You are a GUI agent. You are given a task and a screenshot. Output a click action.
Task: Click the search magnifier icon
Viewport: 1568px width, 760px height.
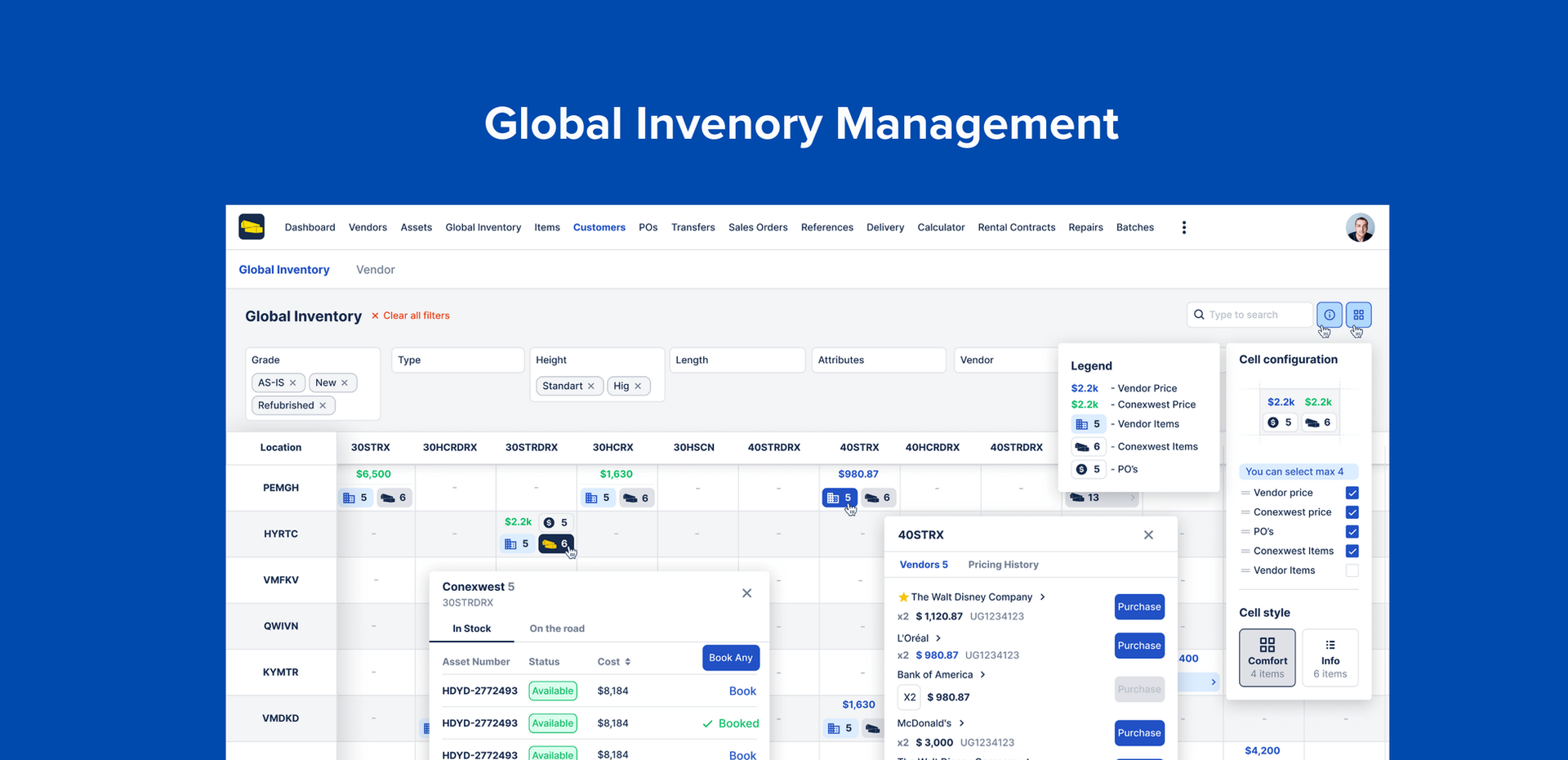point(1199,315)
